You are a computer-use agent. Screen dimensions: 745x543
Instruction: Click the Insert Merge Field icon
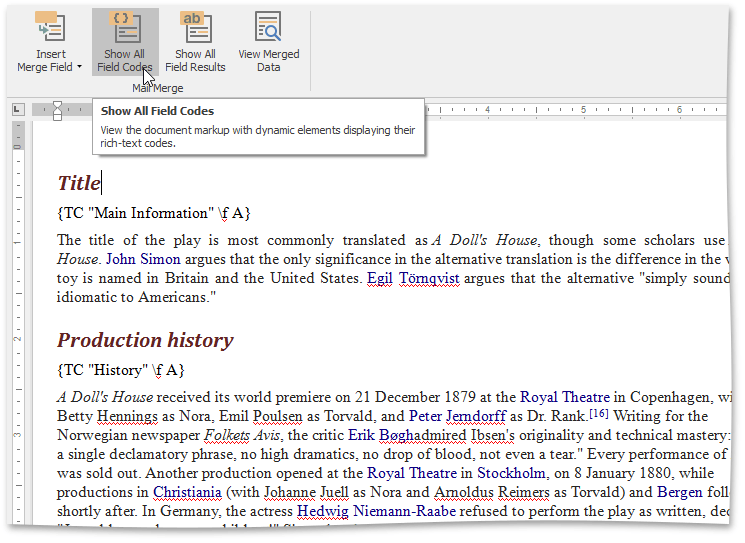[50, 27]
